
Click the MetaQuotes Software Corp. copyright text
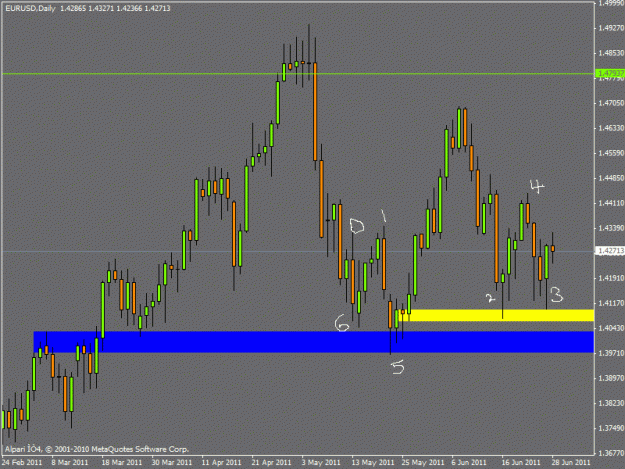coord(97,449)
